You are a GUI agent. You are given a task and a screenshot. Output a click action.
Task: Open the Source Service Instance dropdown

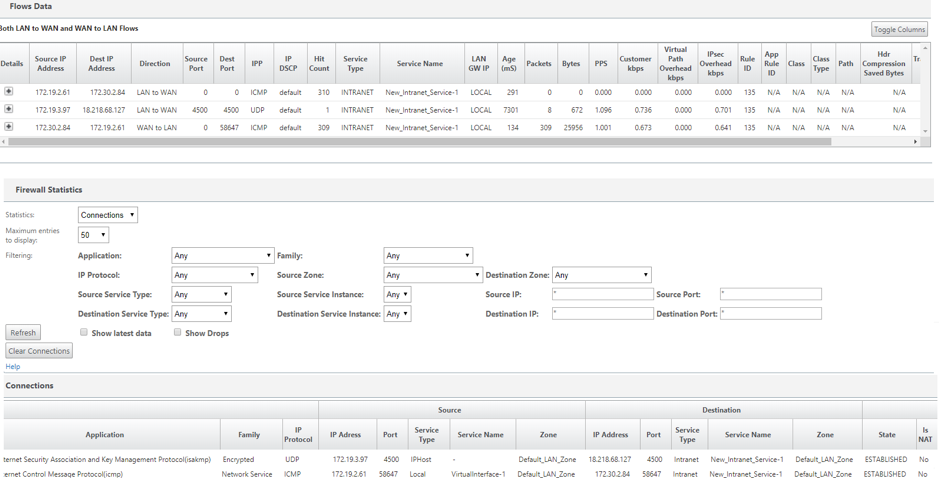click(397, 294)
